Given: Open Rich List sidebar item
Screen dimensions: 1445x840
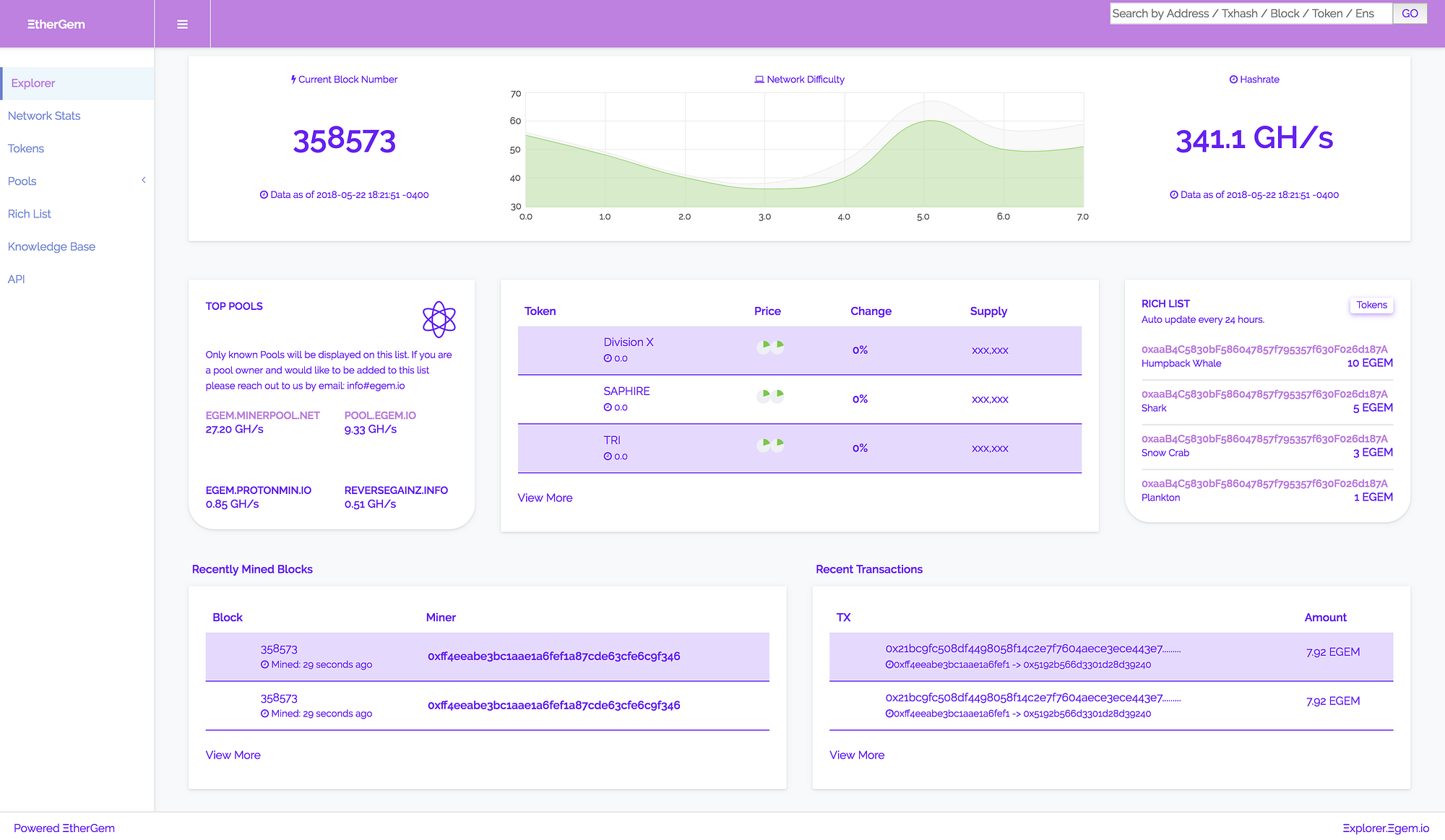Looking at the screenshot, I should (30, 214).
